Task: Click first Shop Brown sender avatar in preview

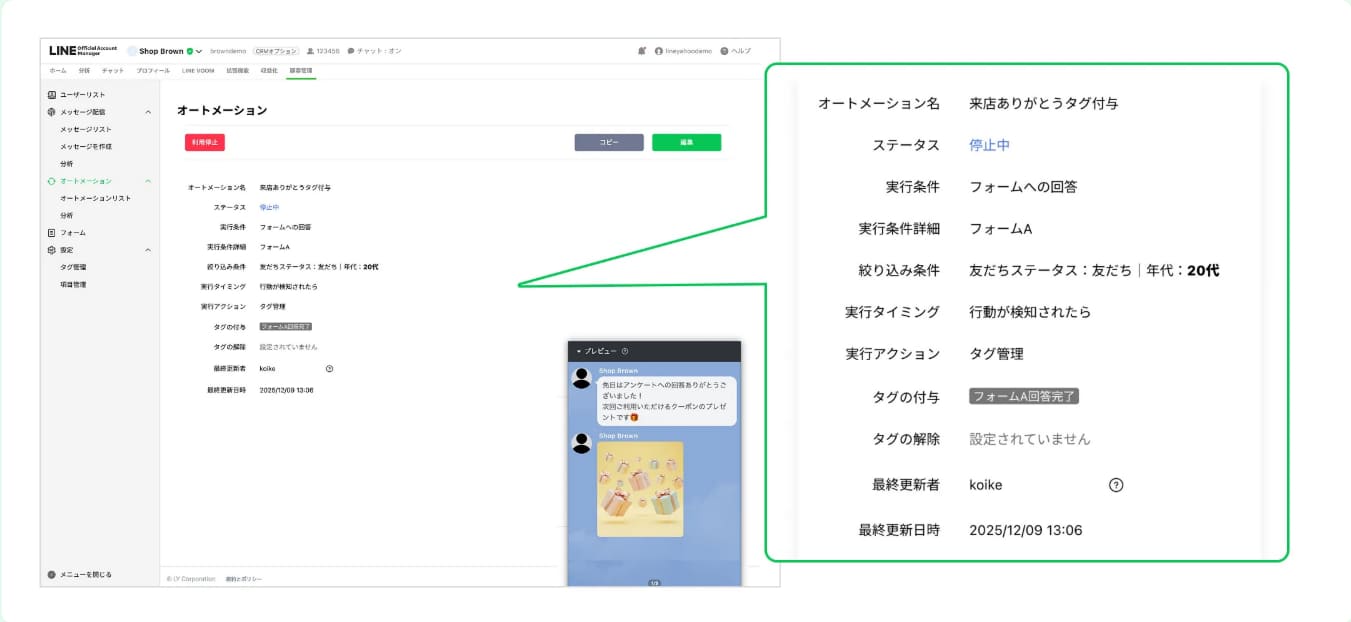Action: click(581, 378)
